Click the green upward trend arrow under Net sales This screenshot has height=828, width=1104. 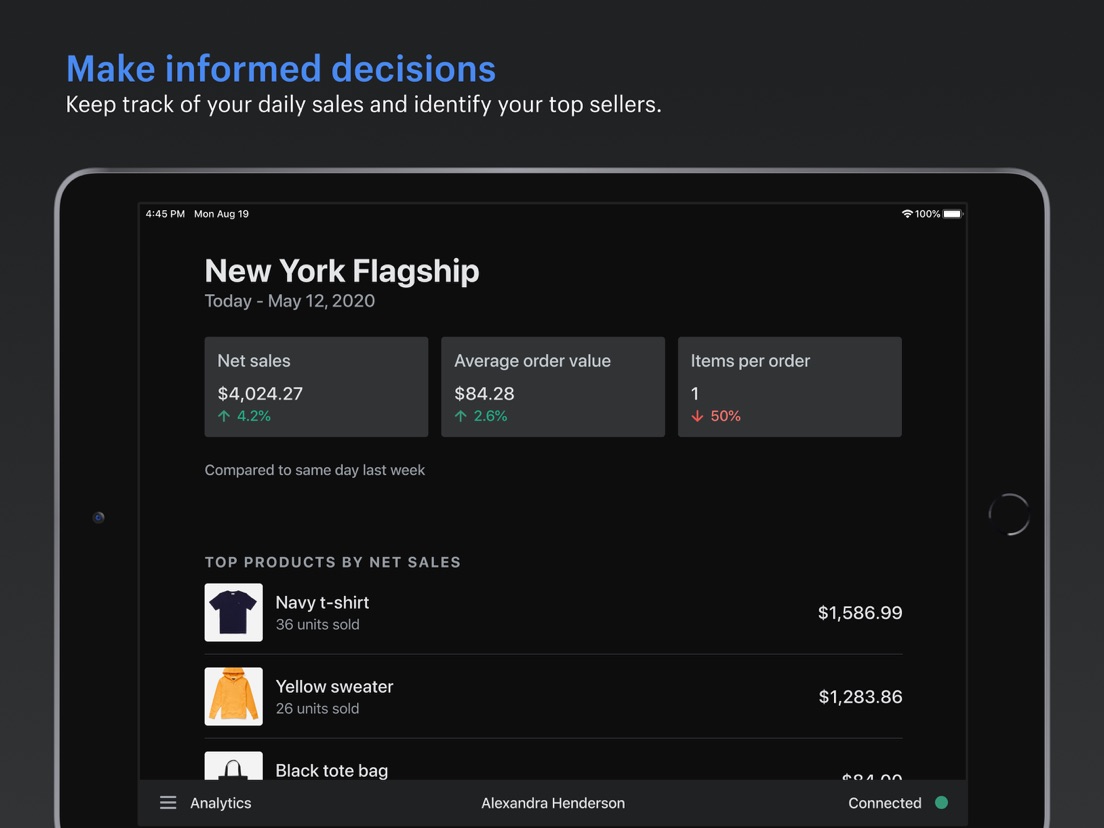(222, 416)
